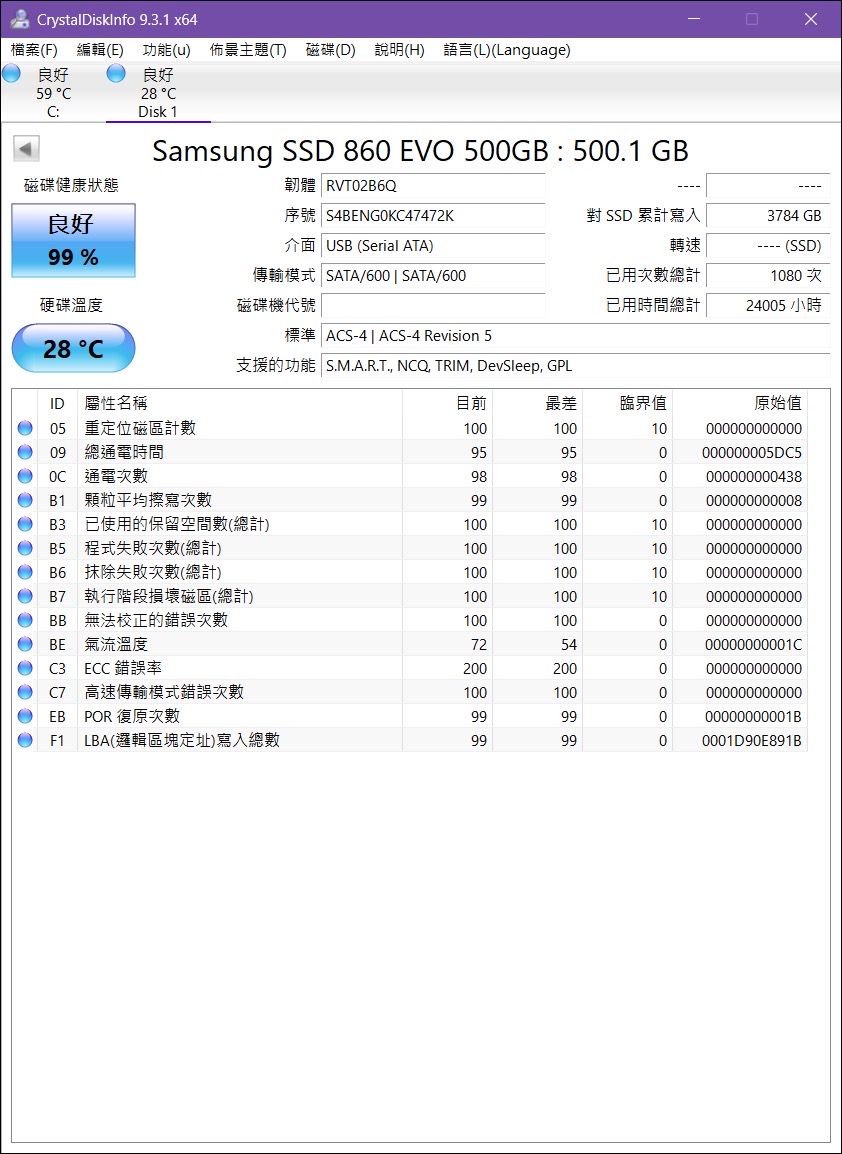Open the 佈景主題(T) menu
This screenshot has width=842, height=1154.
click(248, 50)
